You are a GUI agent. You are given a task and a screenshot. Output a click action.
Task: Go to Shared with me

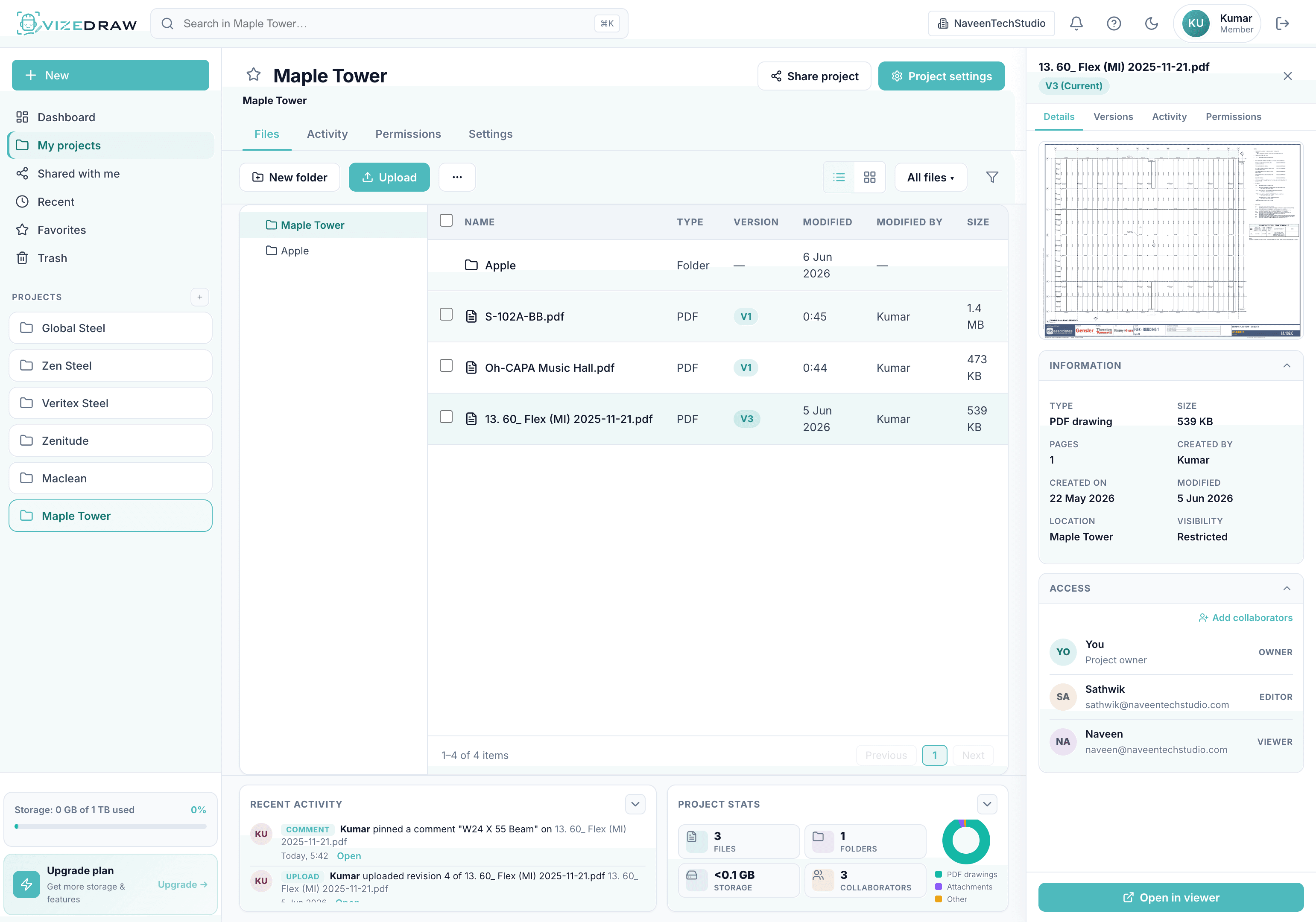point(110,174)
